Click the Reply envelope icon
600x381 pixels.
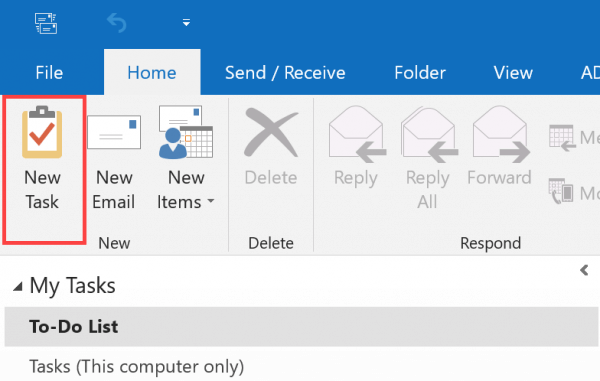357,134
